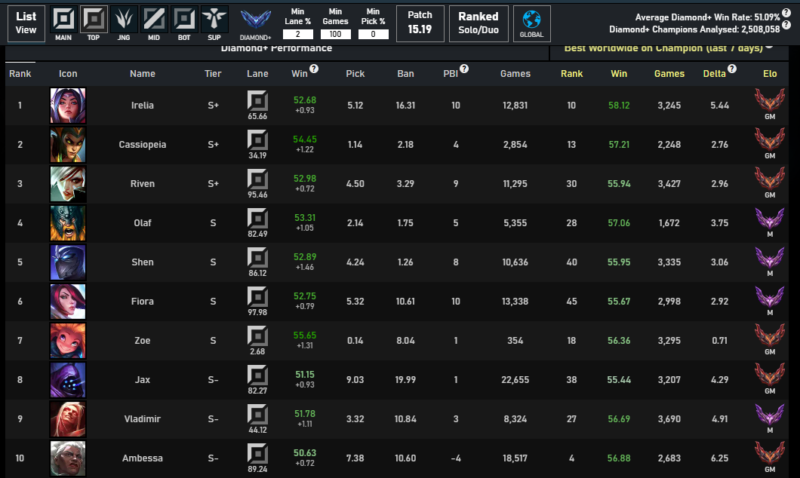The image size is (800, 478).
Task: Filter by the Jungle role icon
Action: (x=124, y=20)
